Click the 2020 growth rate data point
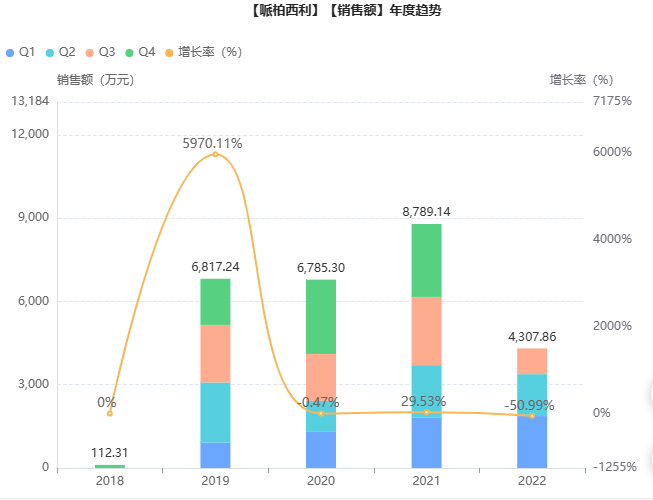The height and width of the screenshot is (500, 653). [321, 413]
